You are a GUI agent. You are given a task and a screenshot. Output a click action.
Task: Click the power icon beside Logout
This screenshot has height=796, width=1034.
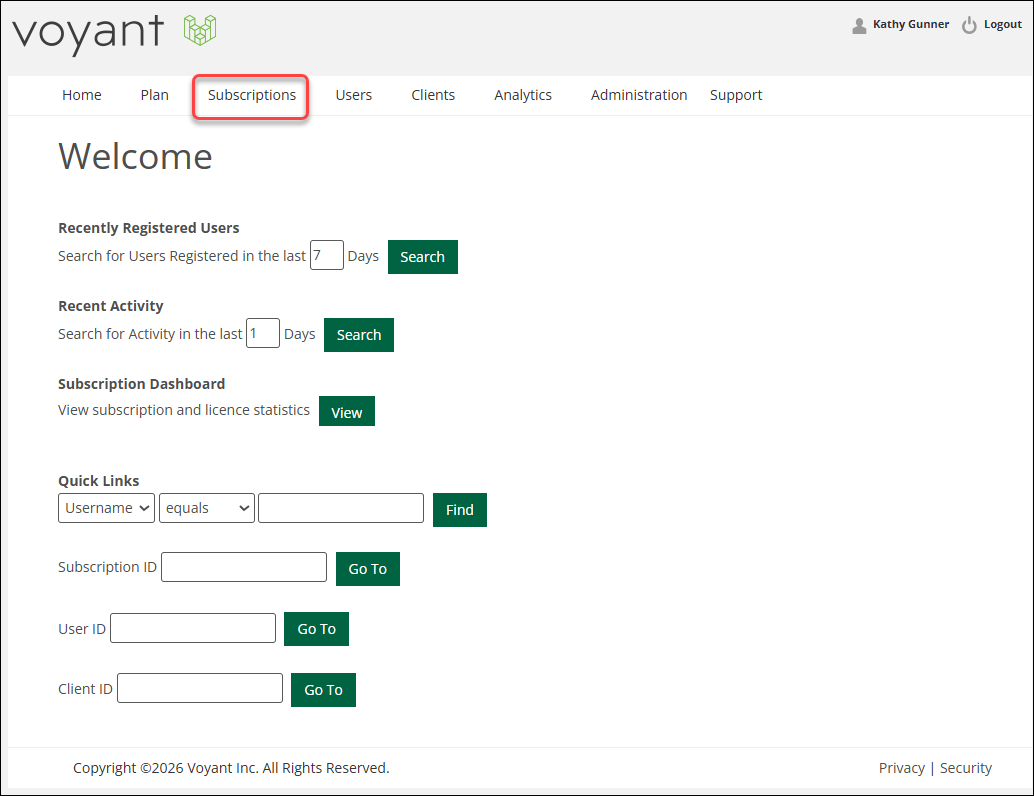coord(969,25)
